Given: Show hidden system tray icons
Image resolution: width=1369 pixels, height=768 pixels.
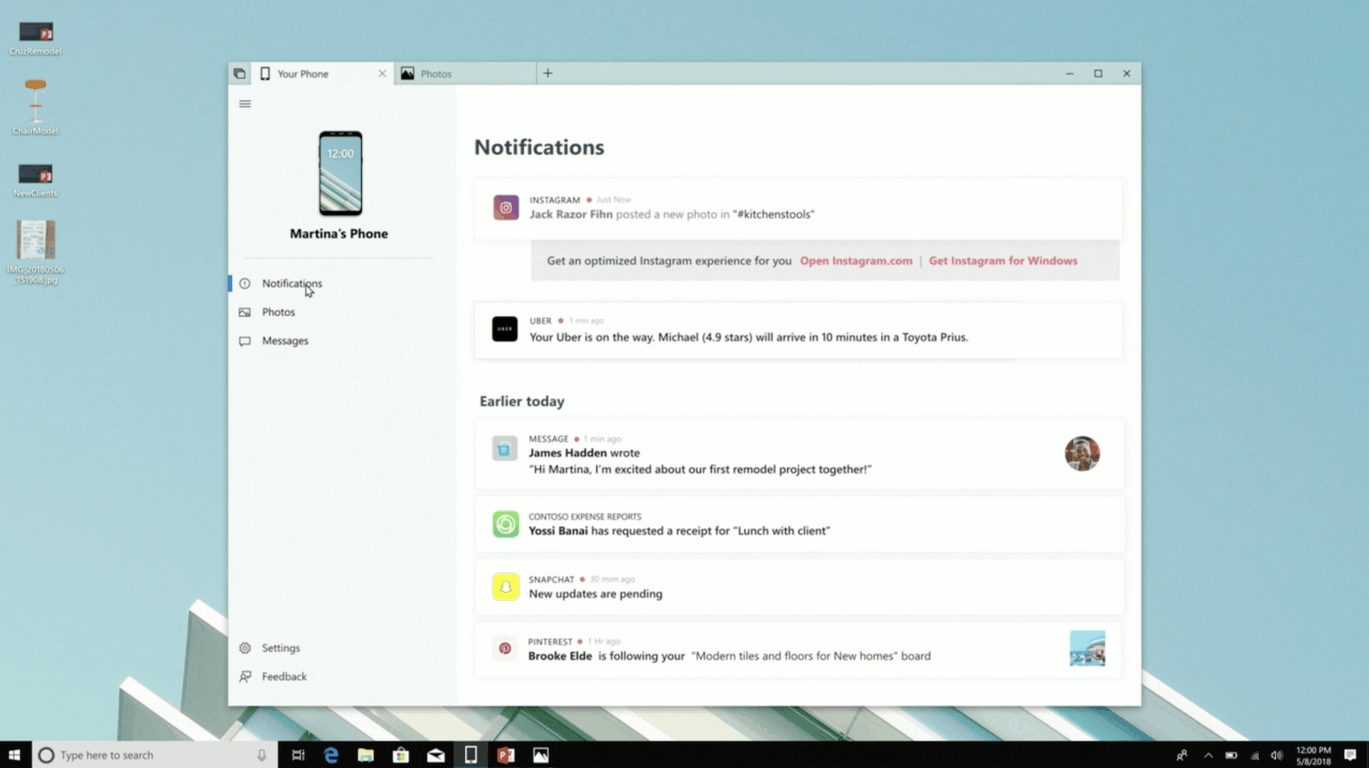Looking at the screenshot, I should coord(1208,755).
